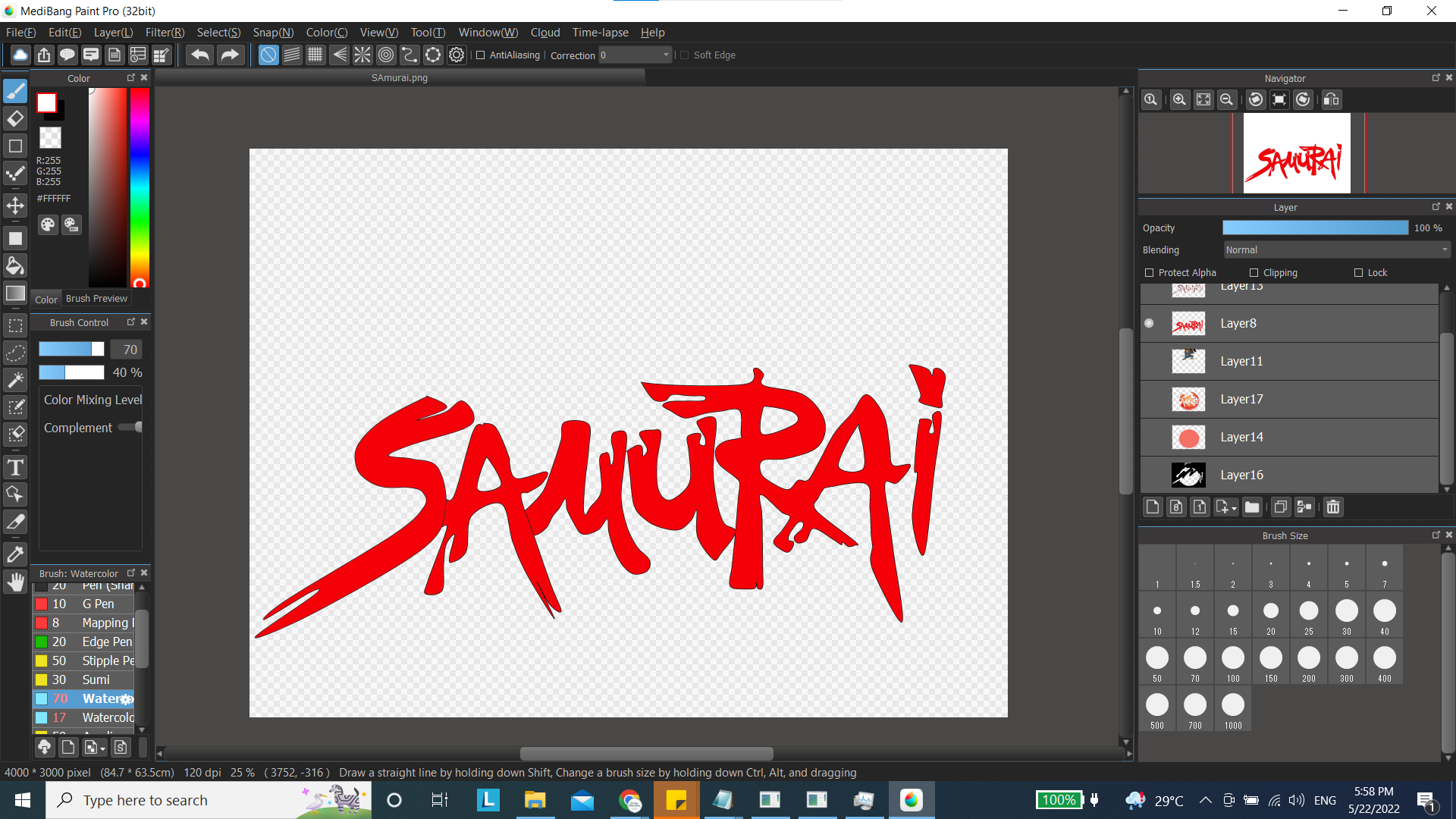Select the Bucket fill tool
The width and height of the screenshot is (1456, 819).
(15, 265)
